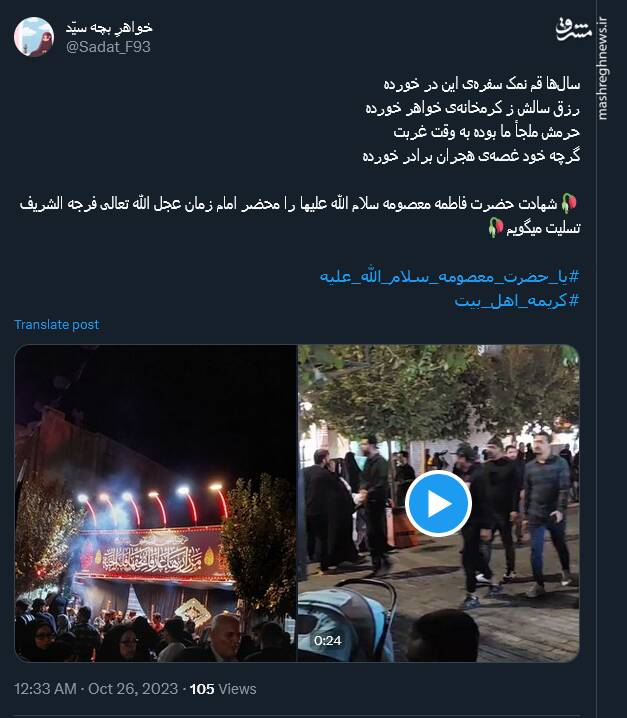Viewport: 627px width, 718px height.
Task: View the 105 Views count
Action: [x=223, y=689]
